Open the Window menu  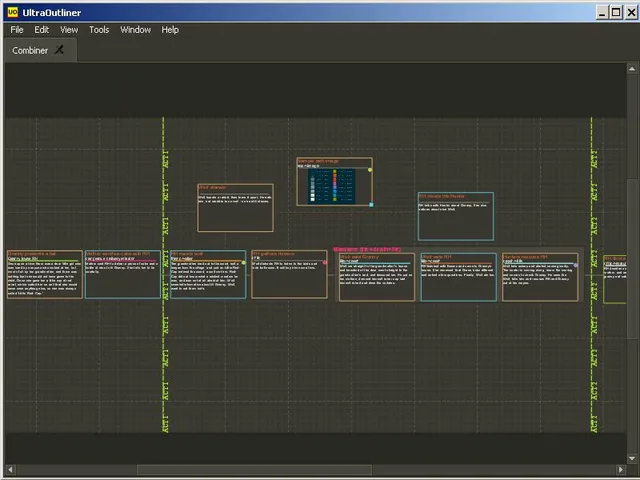[136, 30]
